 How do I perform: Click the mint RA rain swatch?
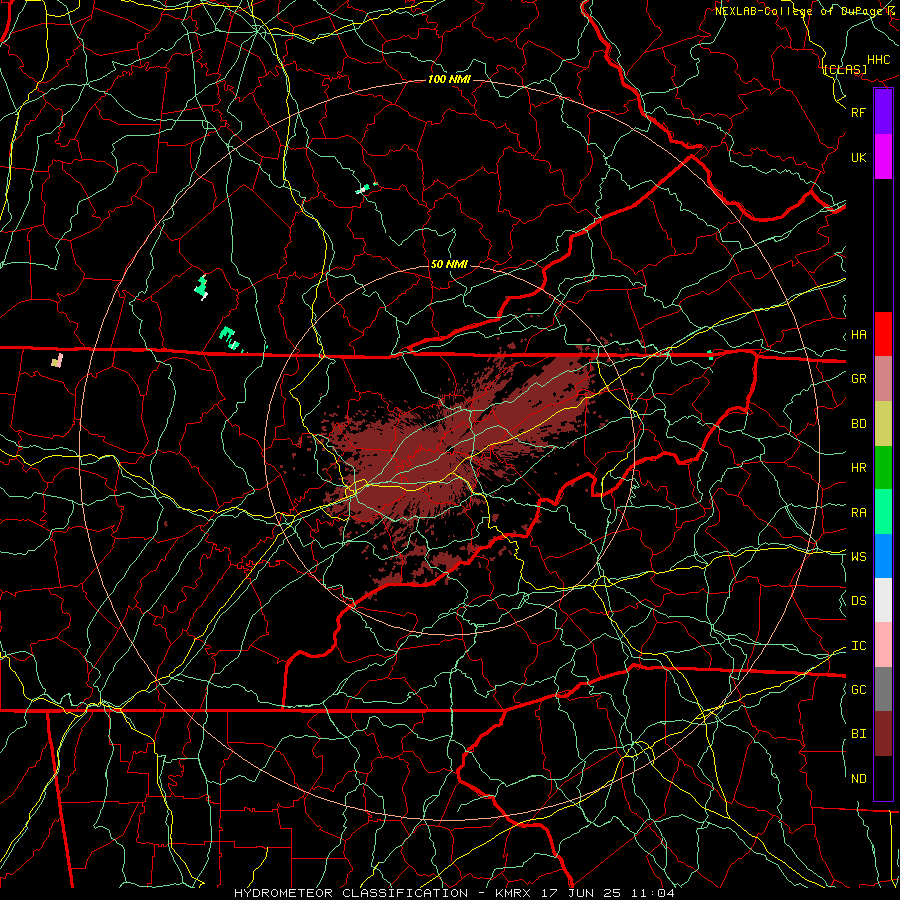tap(883, 512)
